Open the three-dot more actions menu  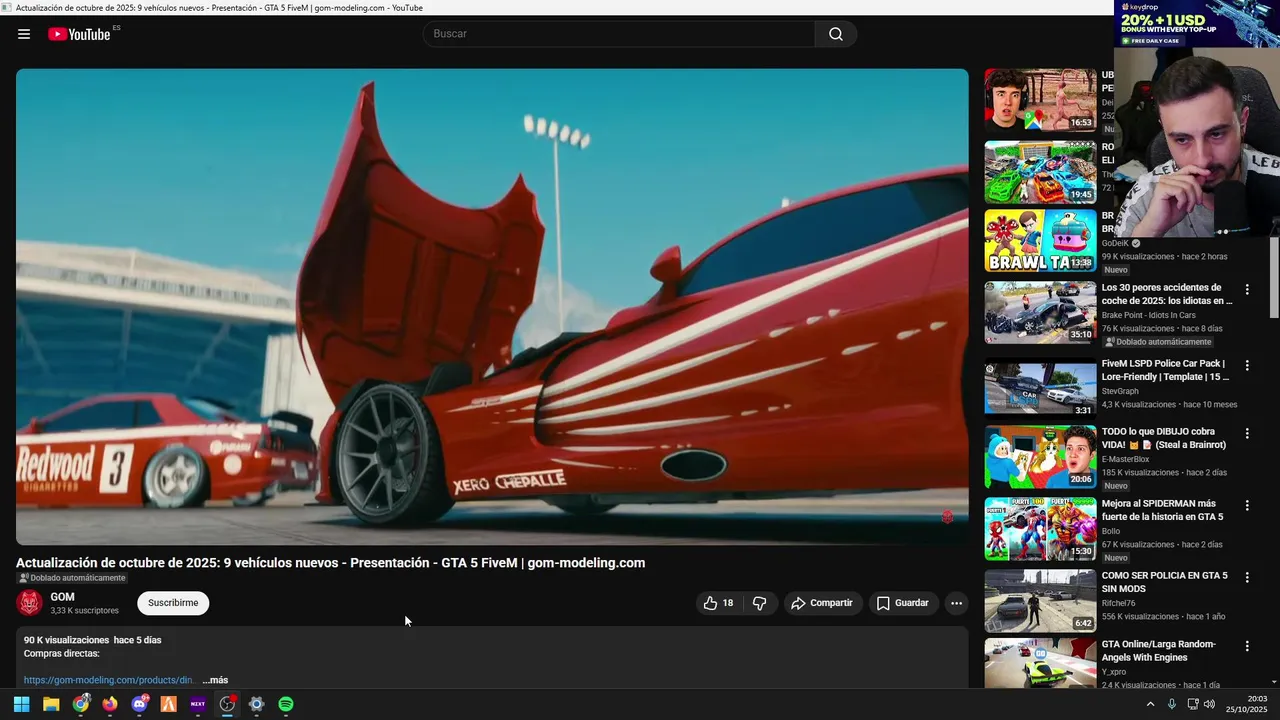pos(956,603)
